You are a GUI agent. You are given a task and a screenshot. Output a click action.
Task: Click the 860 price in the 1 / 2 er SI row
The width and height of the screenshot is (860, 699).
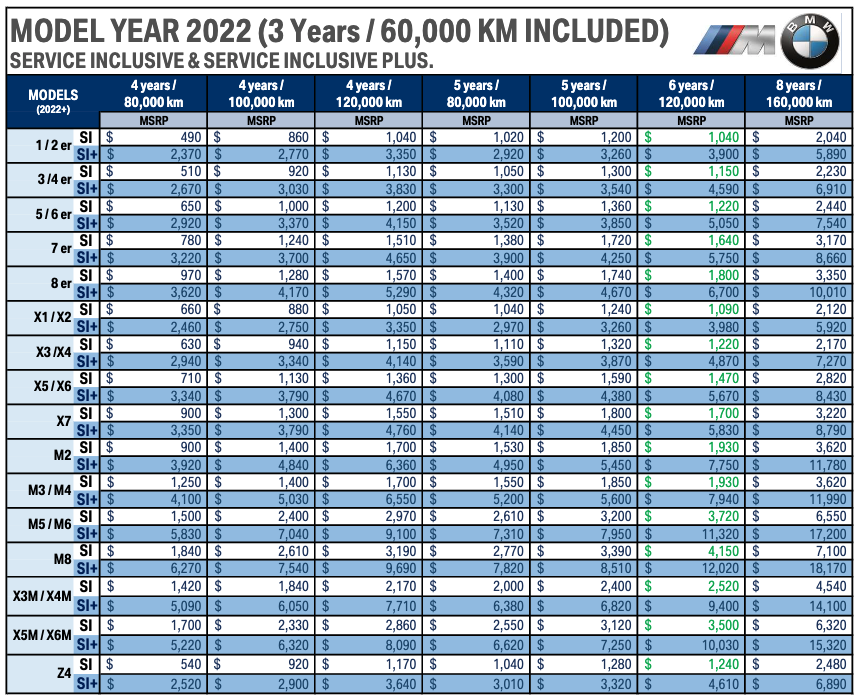point(298,137)
